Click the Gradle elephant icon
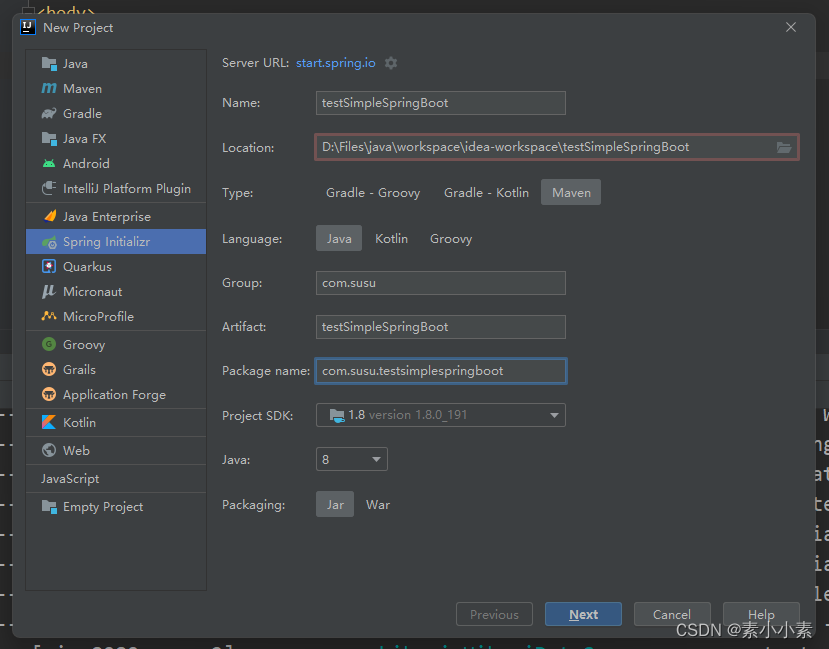This screenshot has width=829, height=649. click(49, 114)
